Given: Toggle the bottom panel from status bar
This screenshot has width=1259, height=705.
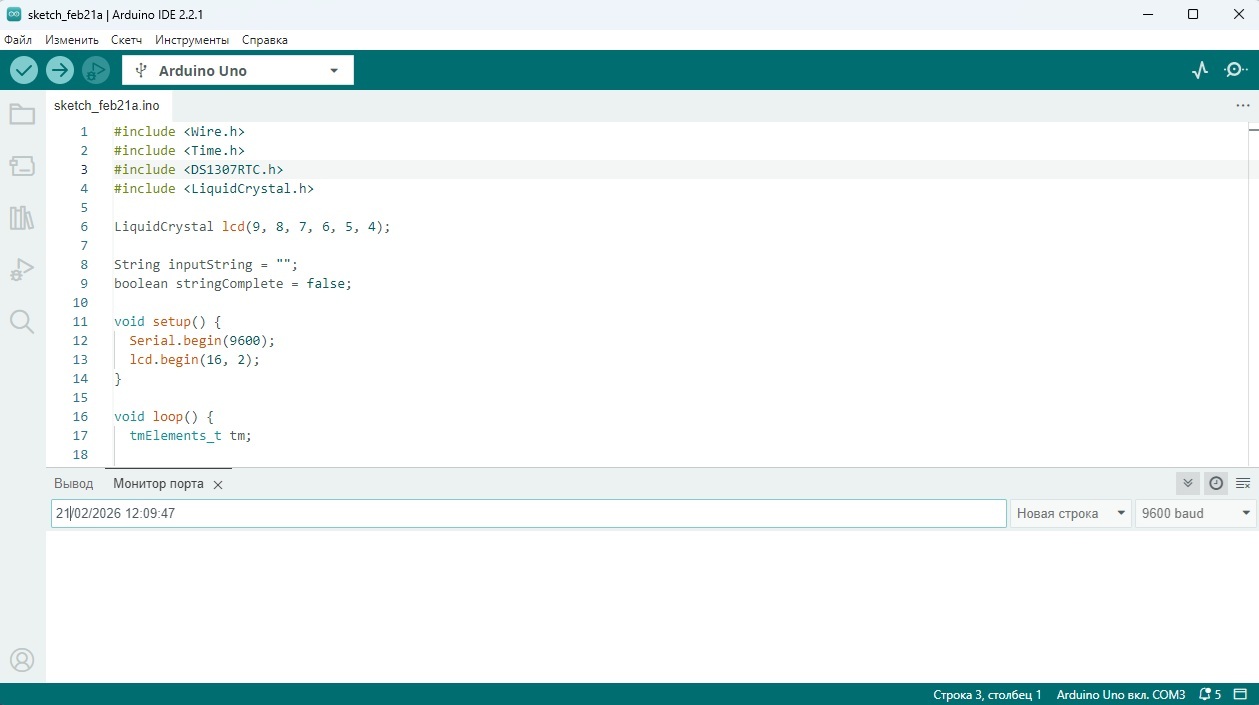Looking at the screenshot, I should [1241, 694].
